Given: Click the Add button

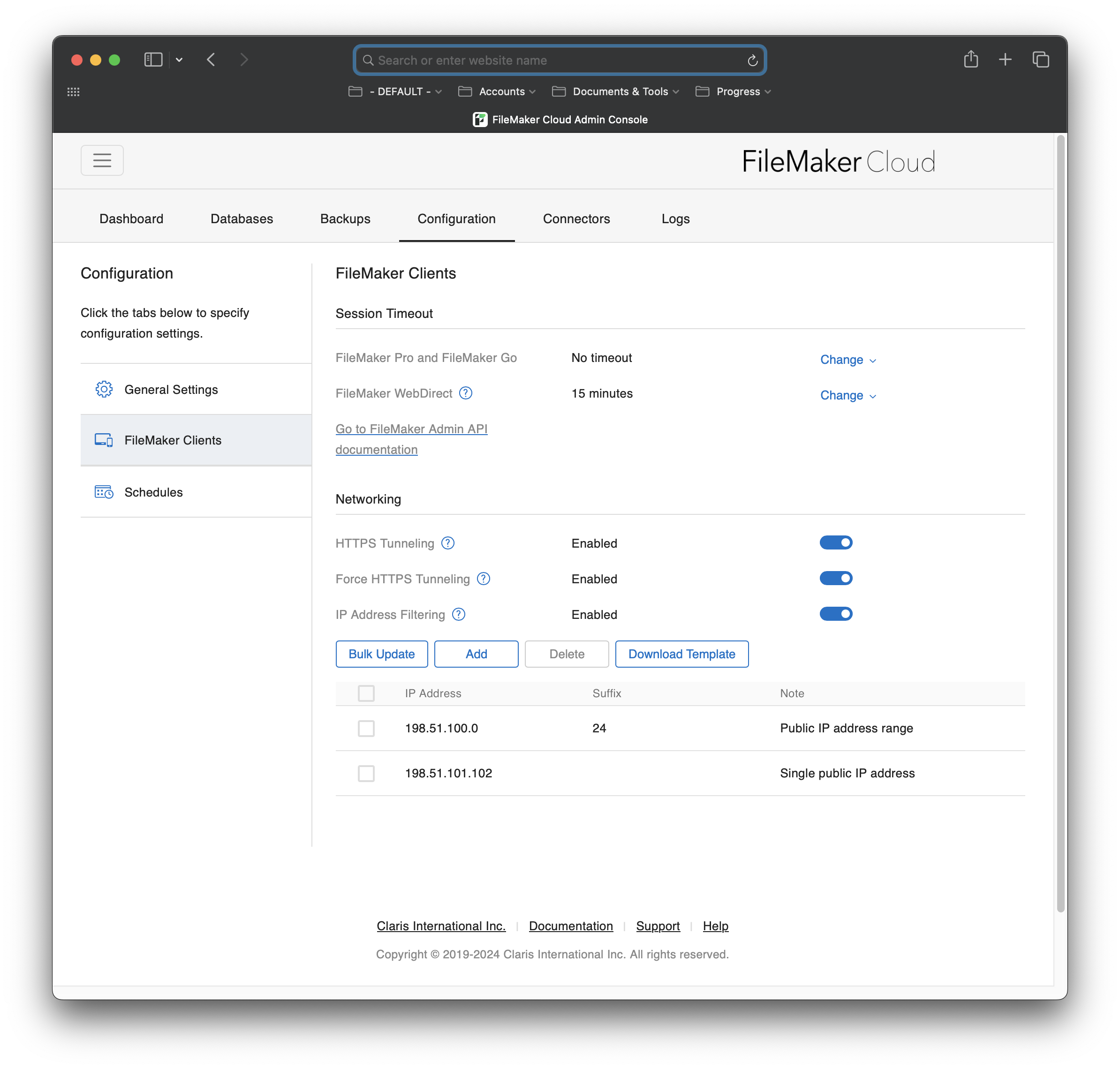Looking at the screenshot, I should (476, 654).
